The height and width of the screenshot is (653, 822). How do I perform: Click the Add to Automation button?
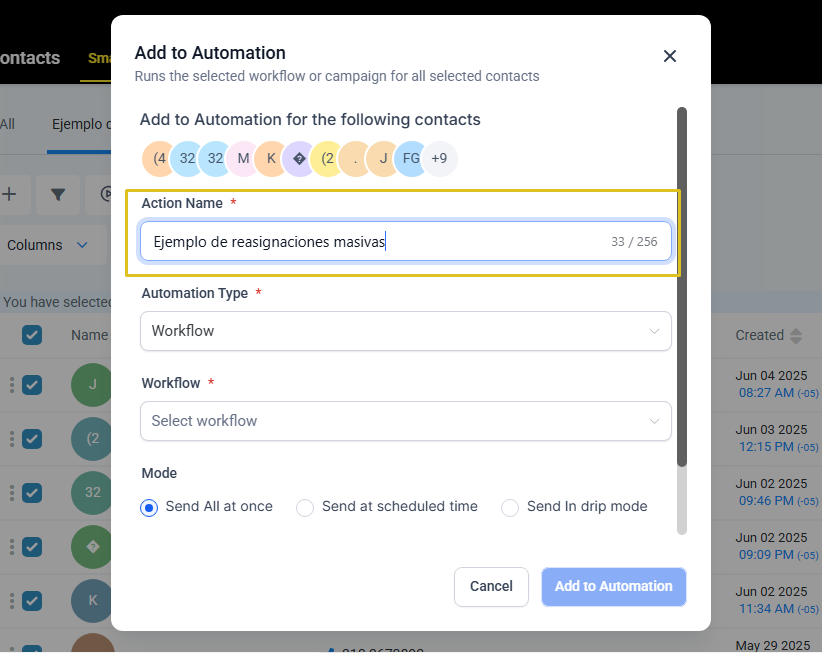(x=614, y=586)
